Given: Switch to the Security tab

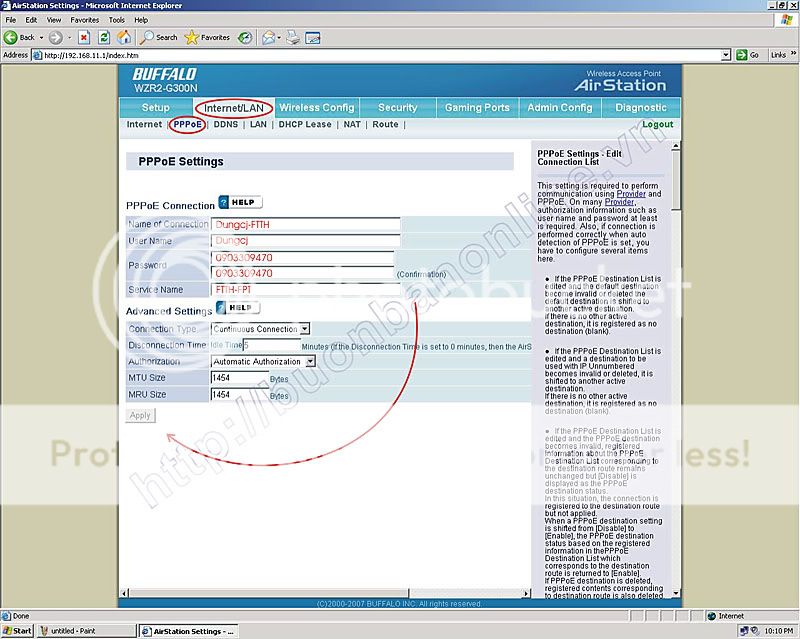Looking at the screenshot, I should click(397, 108).
